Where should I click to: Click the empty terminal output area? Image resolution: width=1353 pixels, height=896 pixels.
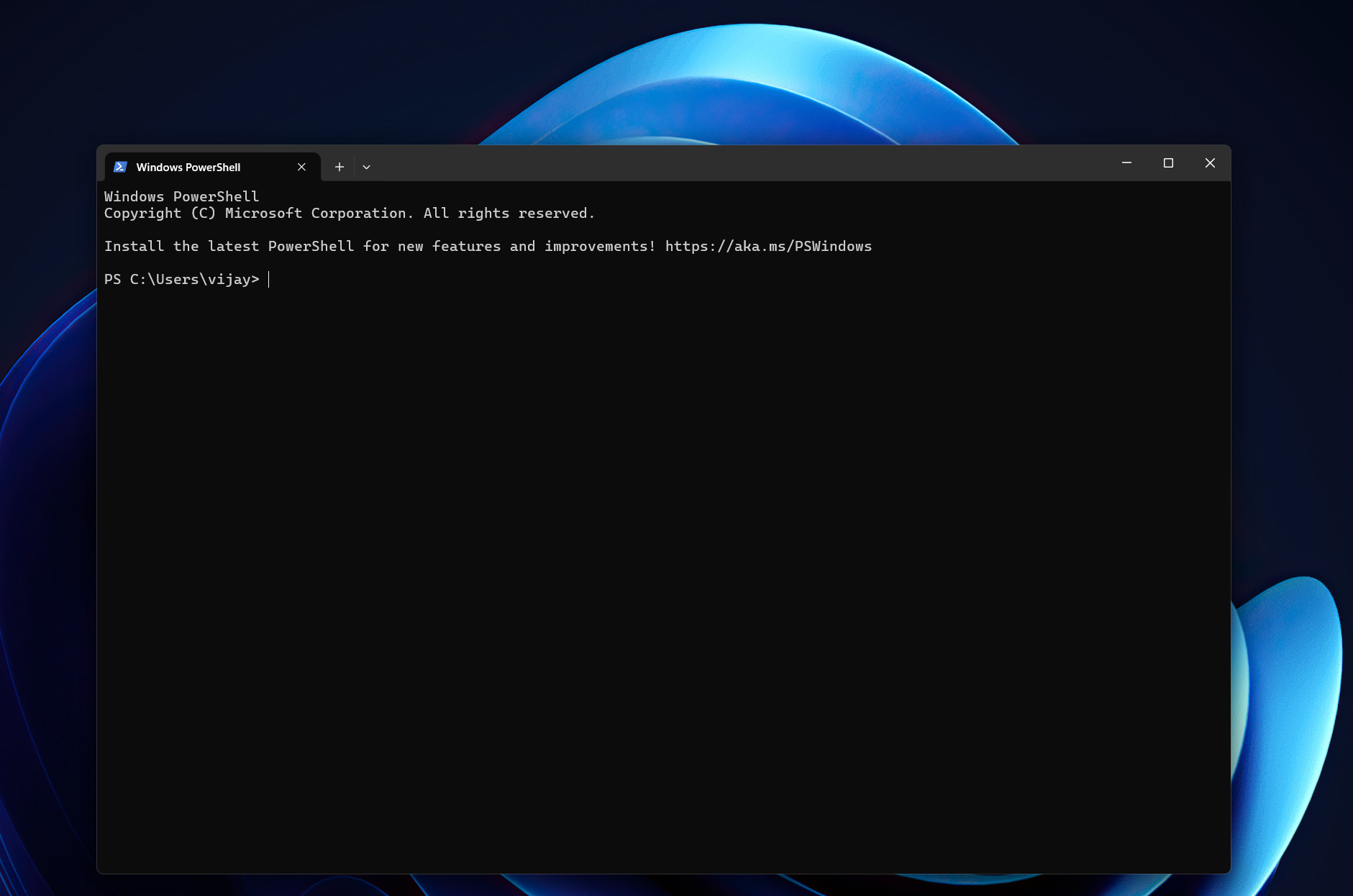[x=647, y=539]
